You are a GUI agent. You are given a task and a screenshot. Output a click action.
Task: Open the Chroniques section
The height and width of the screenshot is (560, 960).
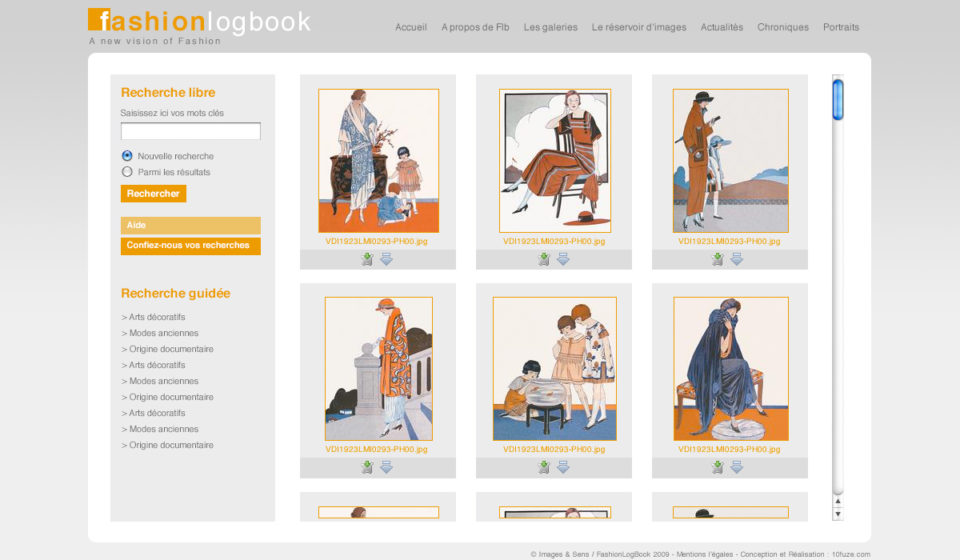tap(782, 27)
